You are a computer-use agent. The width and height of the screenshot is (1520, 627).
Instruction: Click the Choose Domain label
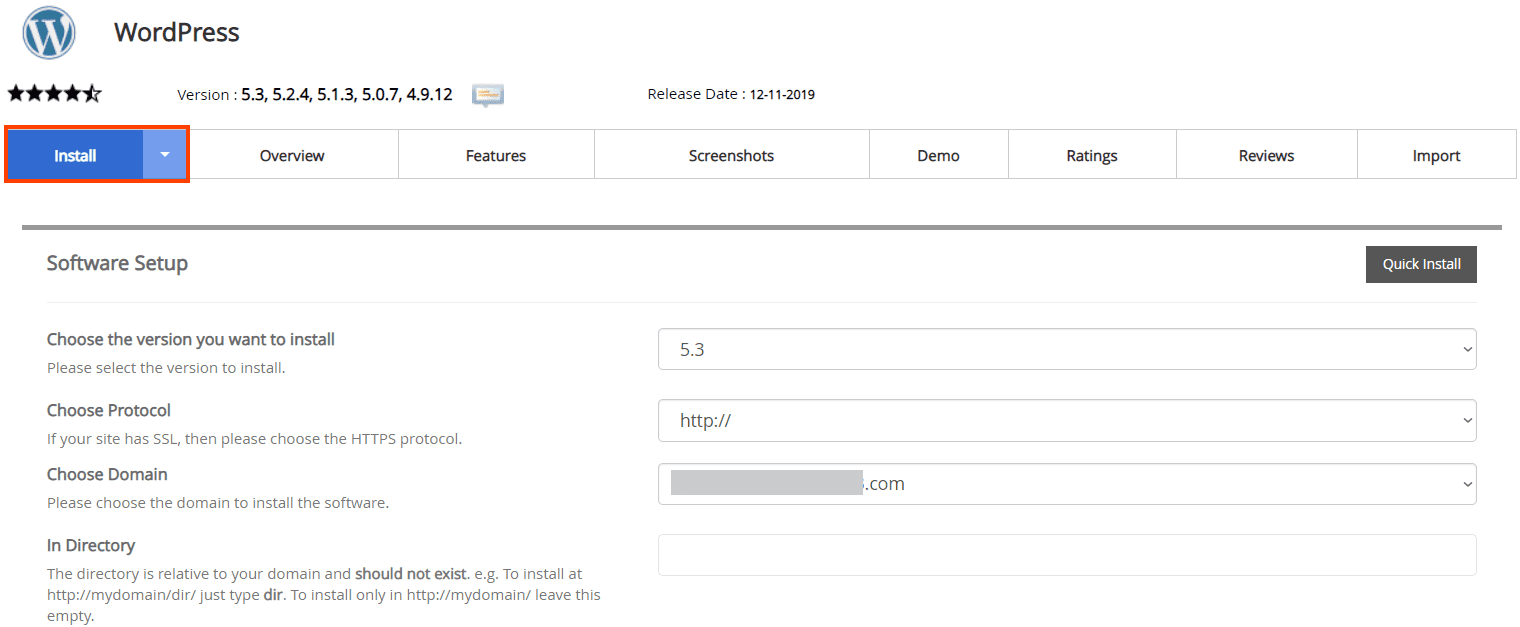[x=107, y=474]
